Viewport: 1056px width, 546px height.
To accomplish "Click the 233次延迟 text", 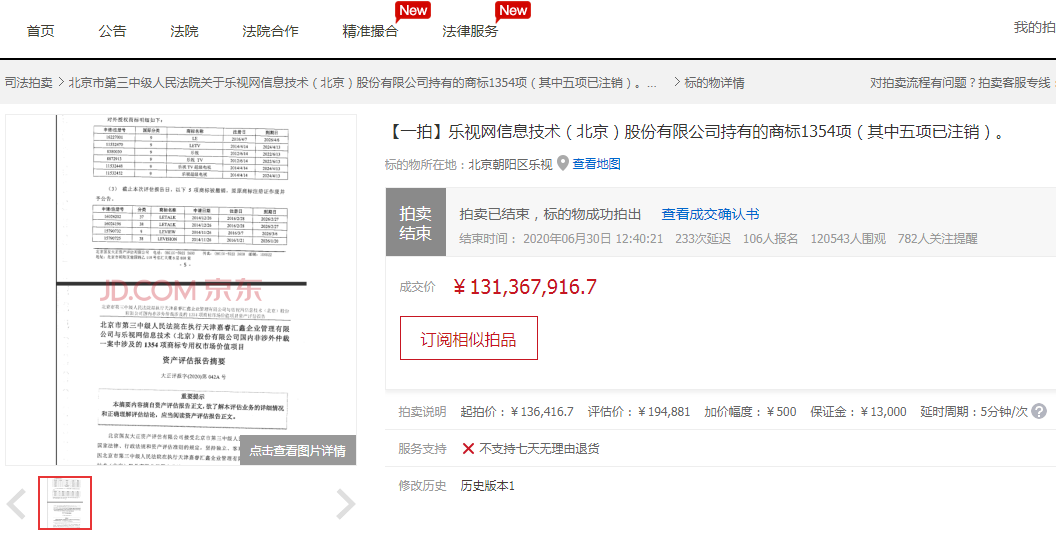I will pos(703,238).
